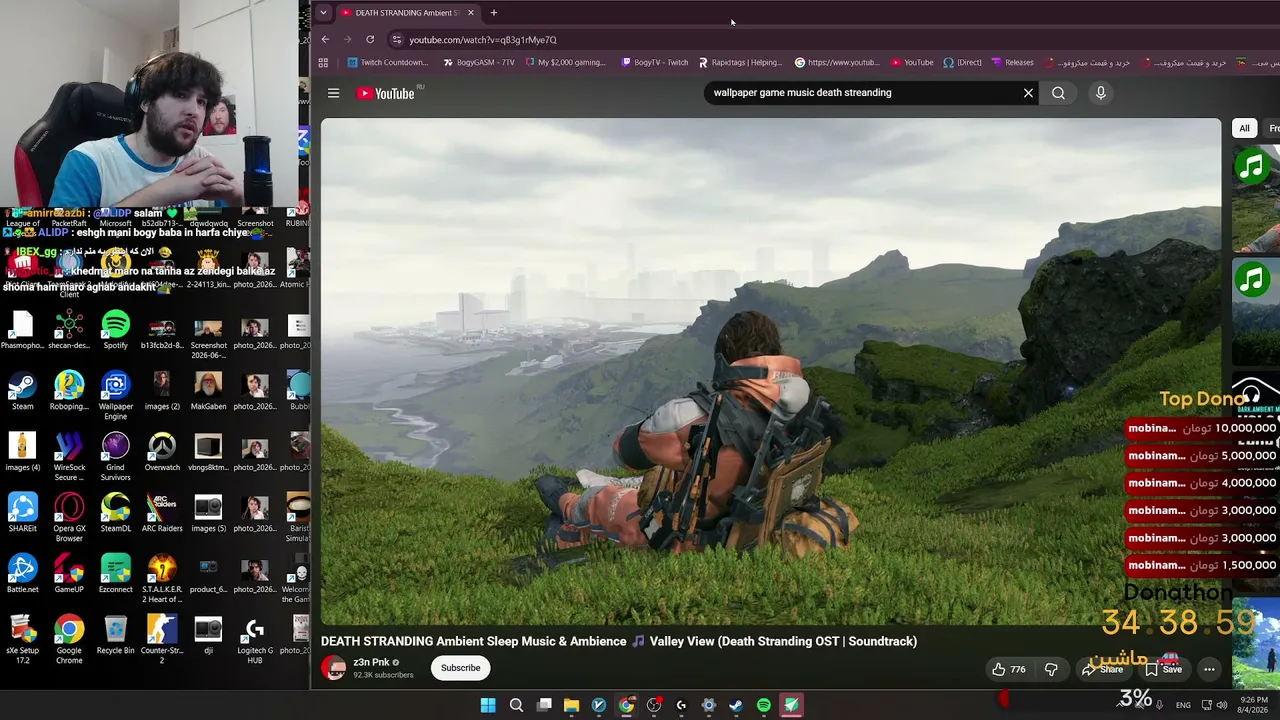1280x720 pixels.
Task: Open Windows taskbar search
Action: pos(516,705)
